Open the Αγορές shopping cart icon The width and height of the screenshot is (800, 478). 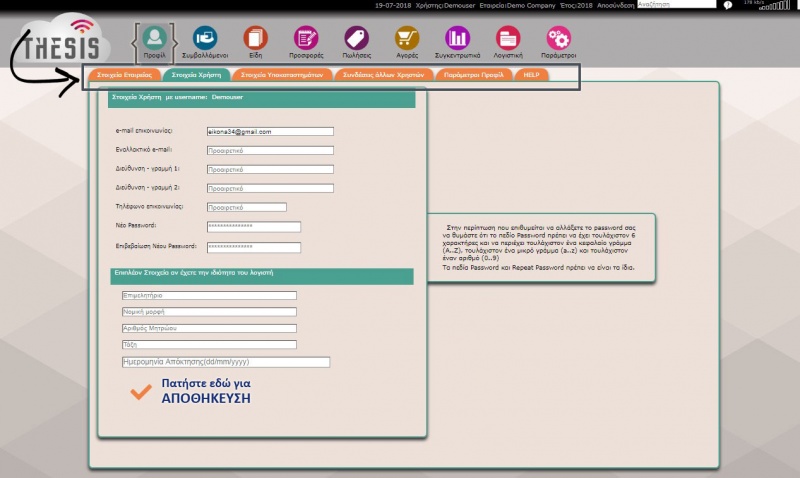(407, 39)
